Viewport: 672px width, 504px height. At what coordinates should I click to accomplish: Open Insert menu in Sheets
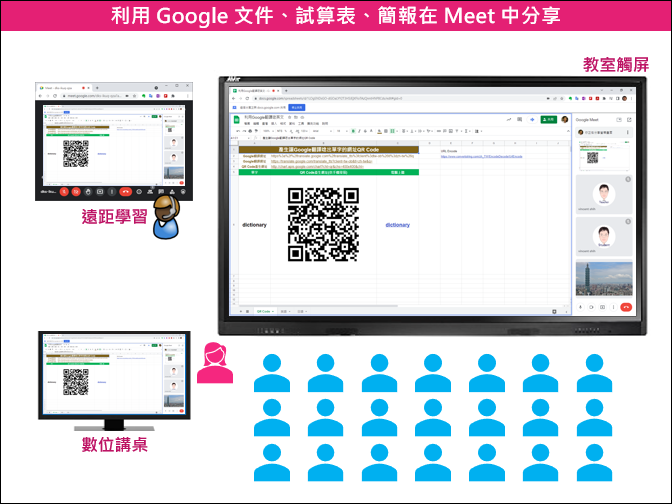point(274,123)
